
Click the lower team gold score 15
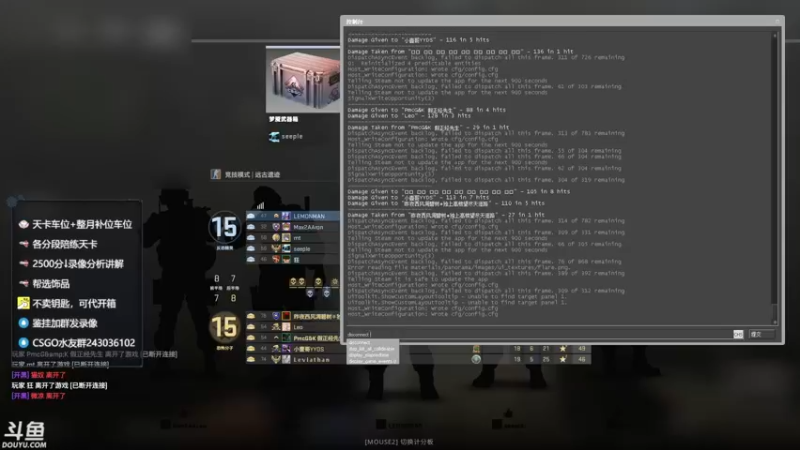point(224,328)
